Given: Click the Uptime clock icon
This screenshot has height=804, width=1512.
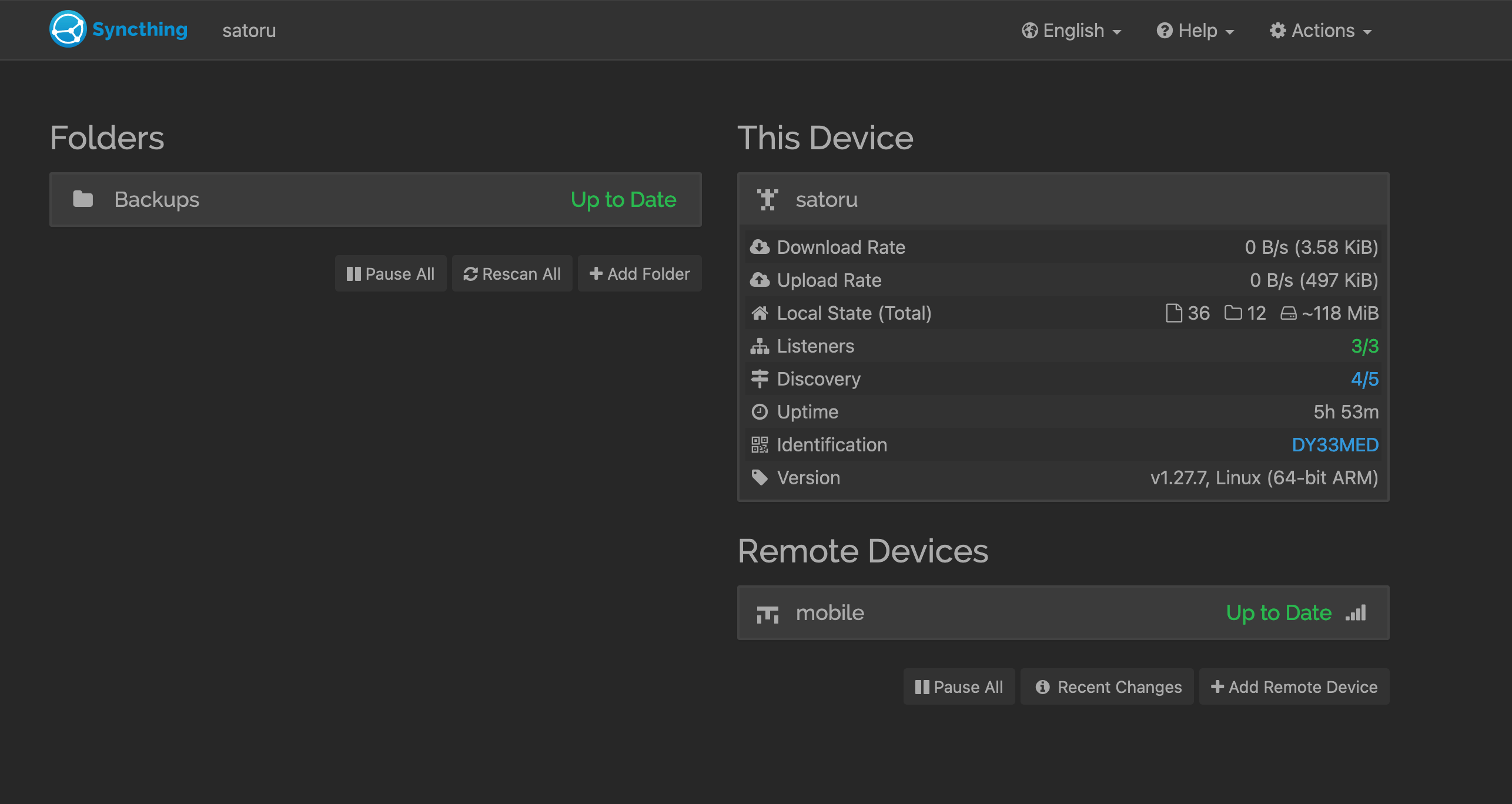Looking at the screenshot, I should (760, 412).
